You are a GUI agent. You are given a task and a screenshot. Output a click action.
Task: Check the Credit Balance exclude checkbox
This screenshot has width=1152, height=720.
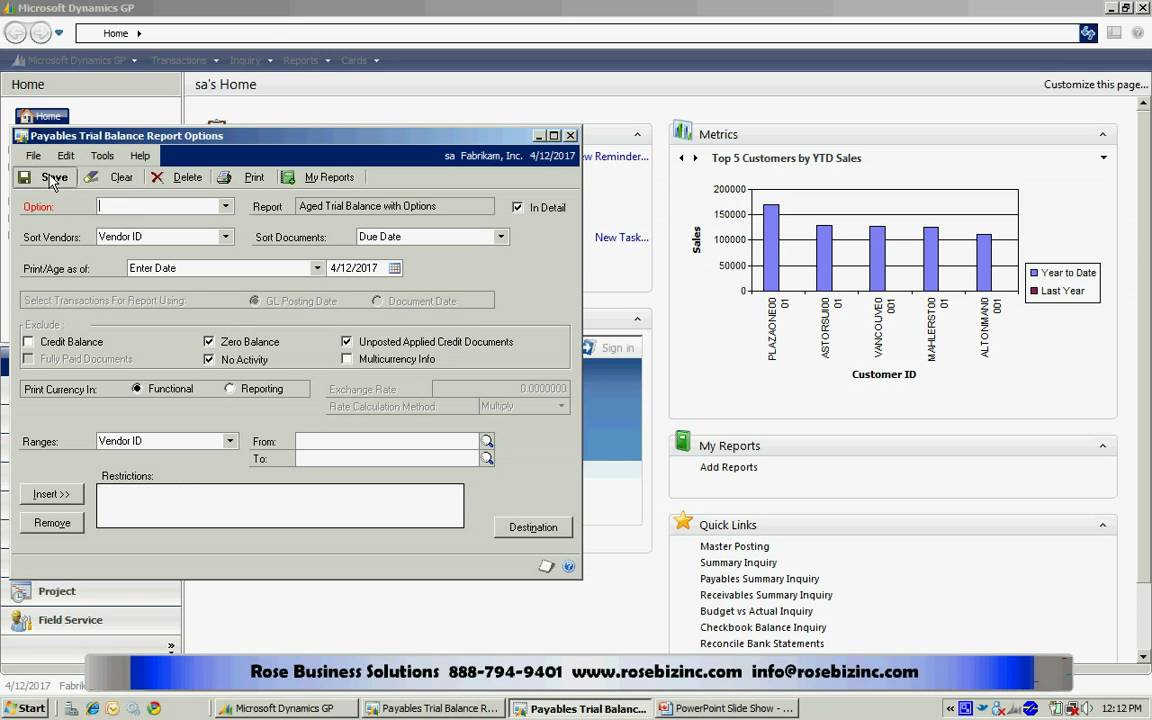(x=29, y=342)
